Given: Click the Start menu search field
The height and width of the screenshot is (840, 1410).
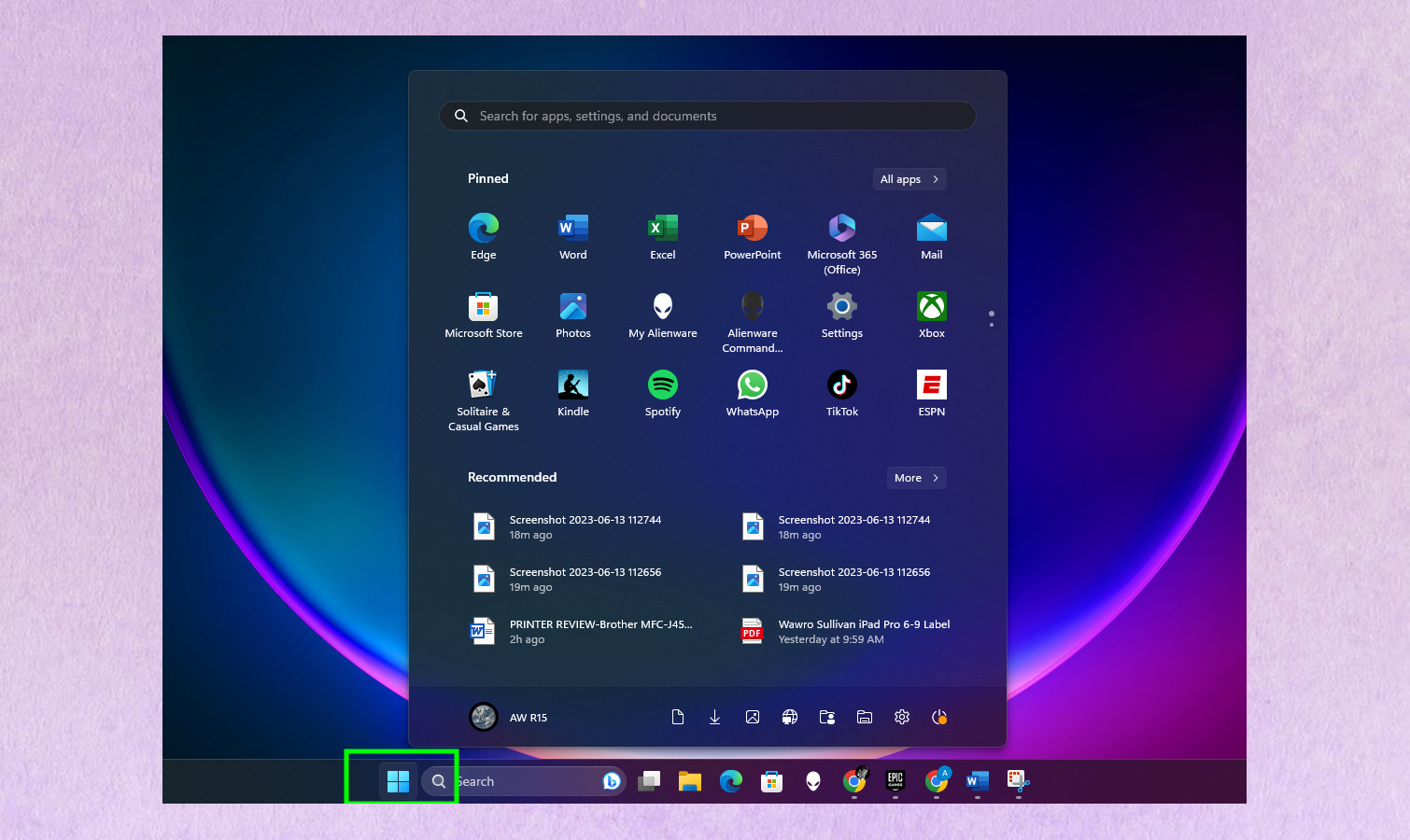Looking at the screenshot, I should 708,116.
